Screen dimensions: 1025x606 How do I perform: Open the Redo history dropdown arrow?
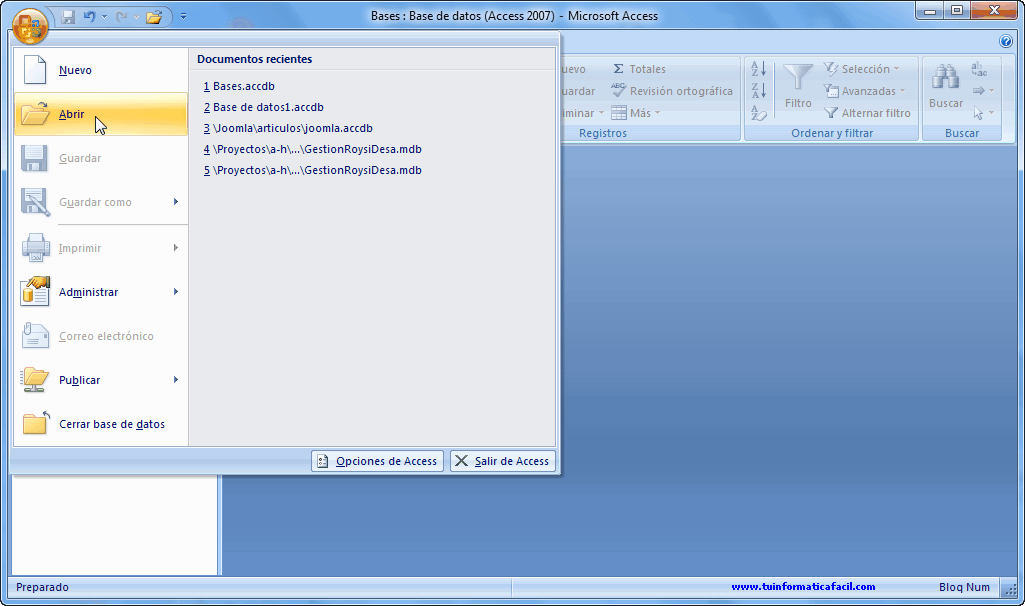click(x=136, y=17)
